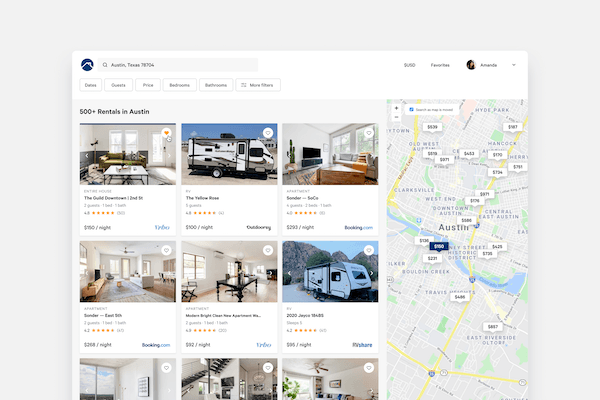Click the site logo in header
The height and width of the screenshot is (400, 600).
click(x=88, y=65)
